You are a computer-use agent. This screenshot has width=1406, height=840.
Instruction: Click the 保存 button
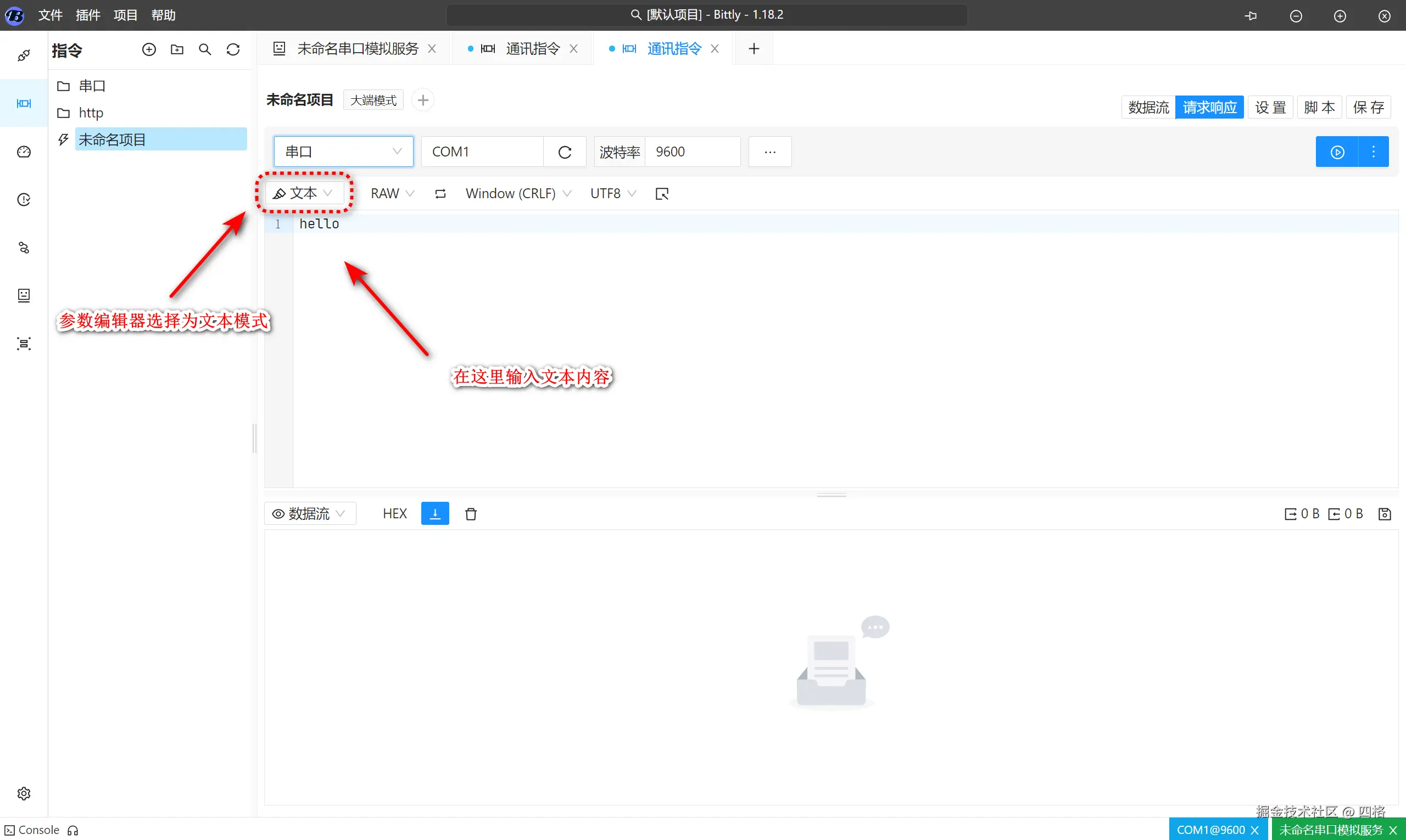click(x=1368, y=107)
